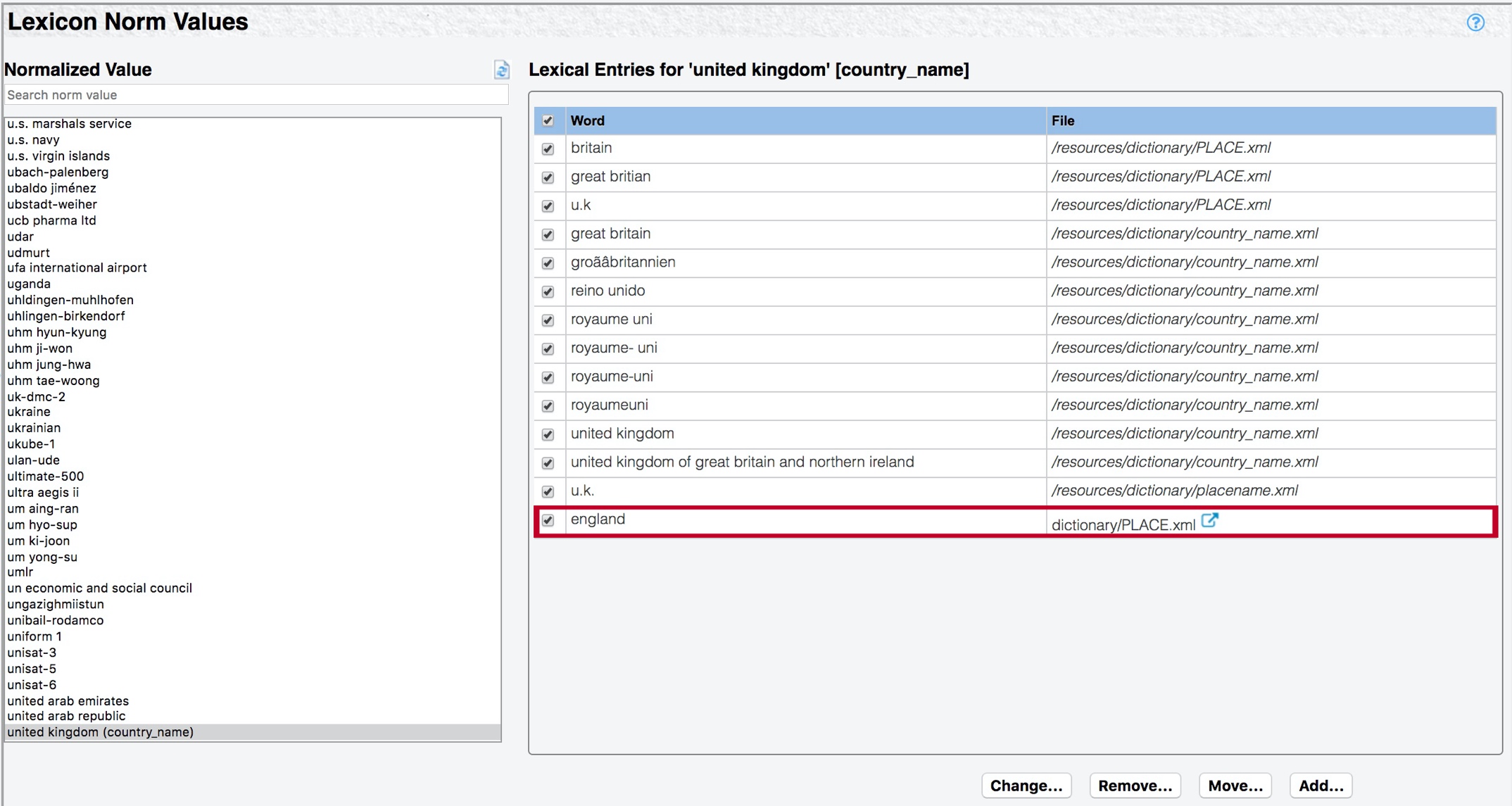Select 'ukraine' in the norm list

(29, 412)
